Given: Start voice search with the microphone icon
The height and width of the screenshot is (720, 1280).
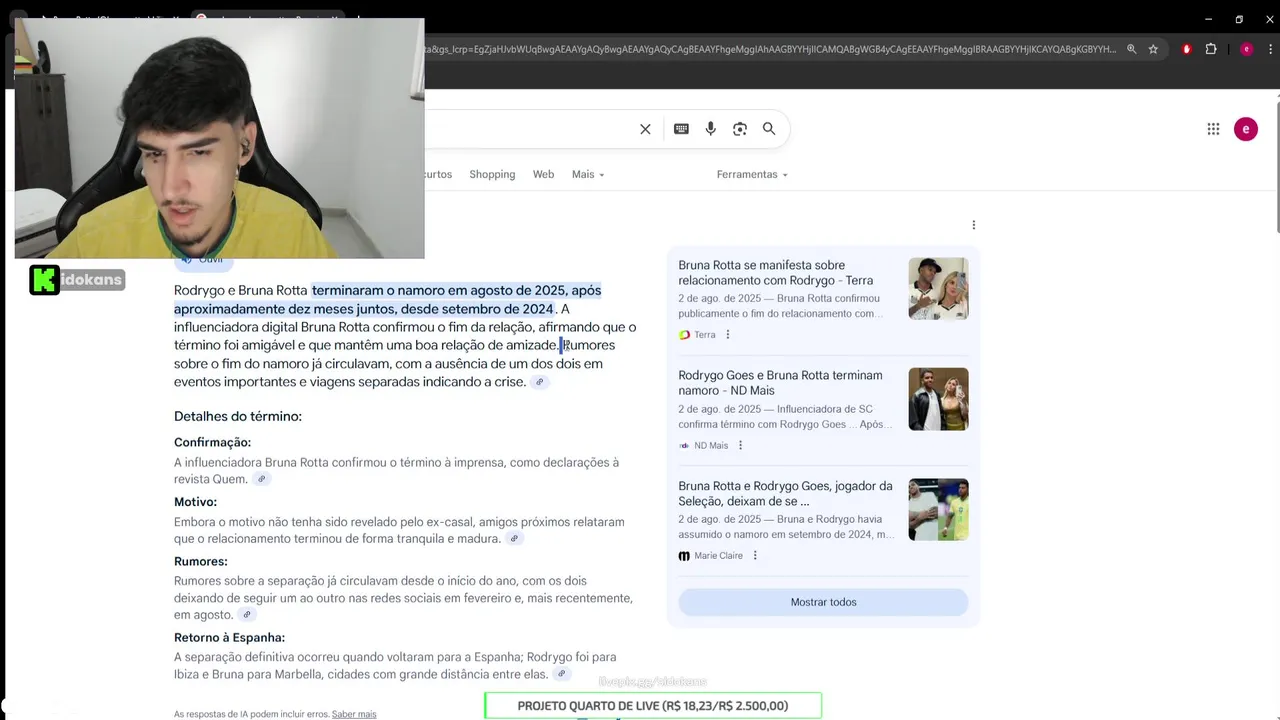Looking at the screenshot, I should click(711, 129).
